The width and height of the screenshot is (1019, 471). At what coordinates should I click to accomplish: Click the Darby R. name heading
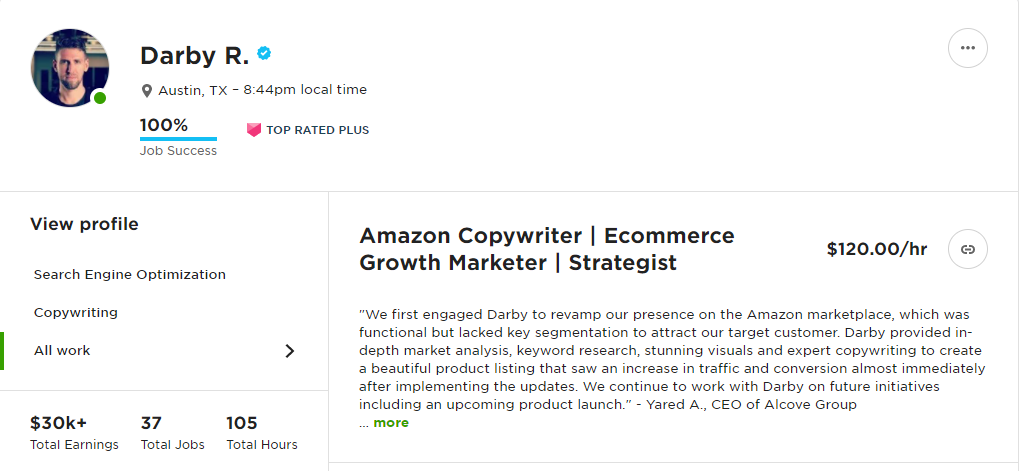click(x=194, y=55)
